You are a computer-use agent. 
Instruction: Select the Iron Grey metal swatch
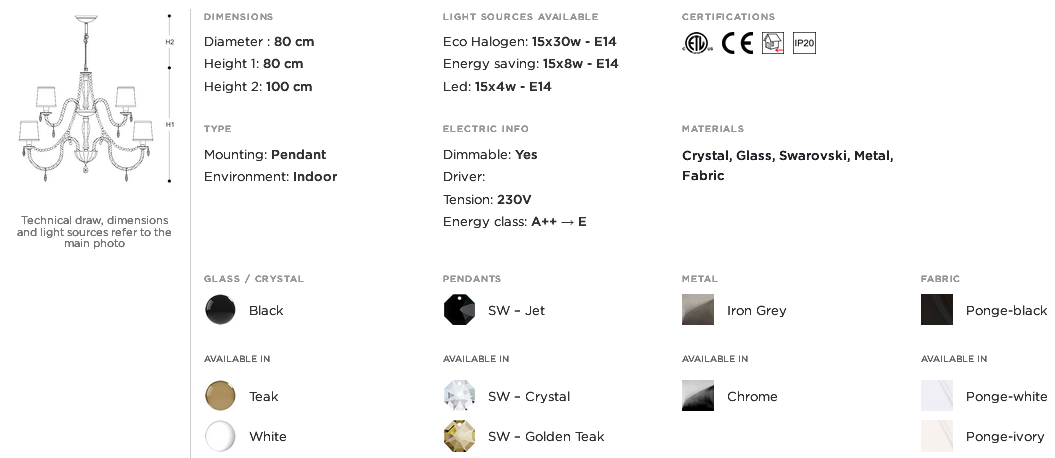click(698, 310)
